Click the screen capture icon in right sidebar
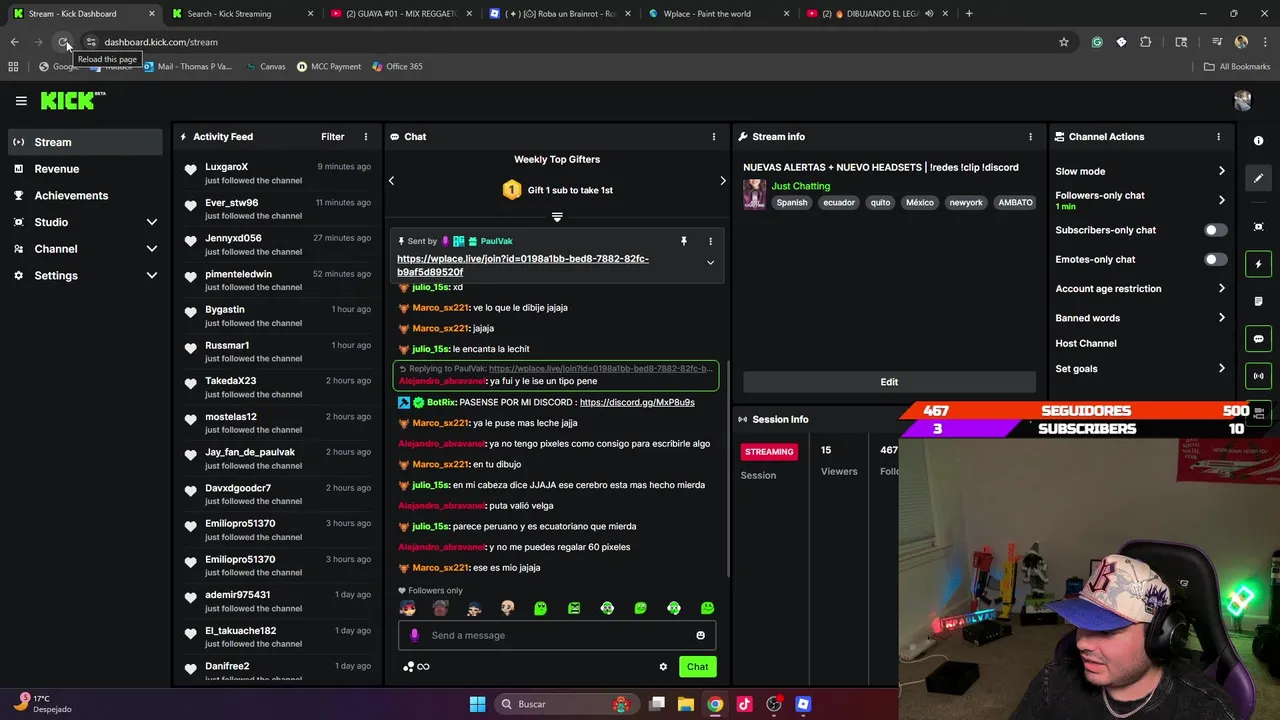The width and height of the screenshot is (1280, 720). point(1259,227)
